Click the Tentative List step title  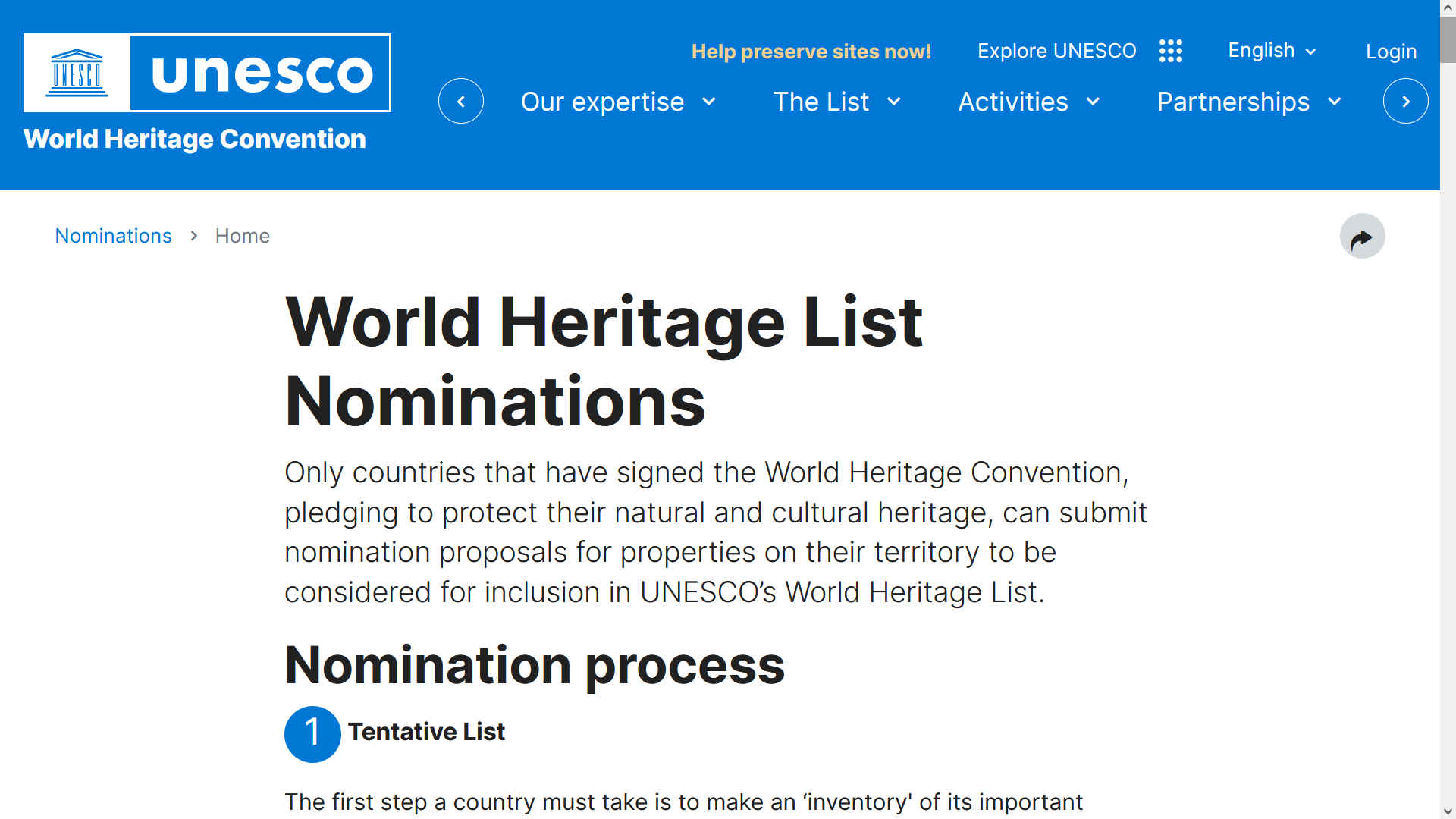pos(426,732)
